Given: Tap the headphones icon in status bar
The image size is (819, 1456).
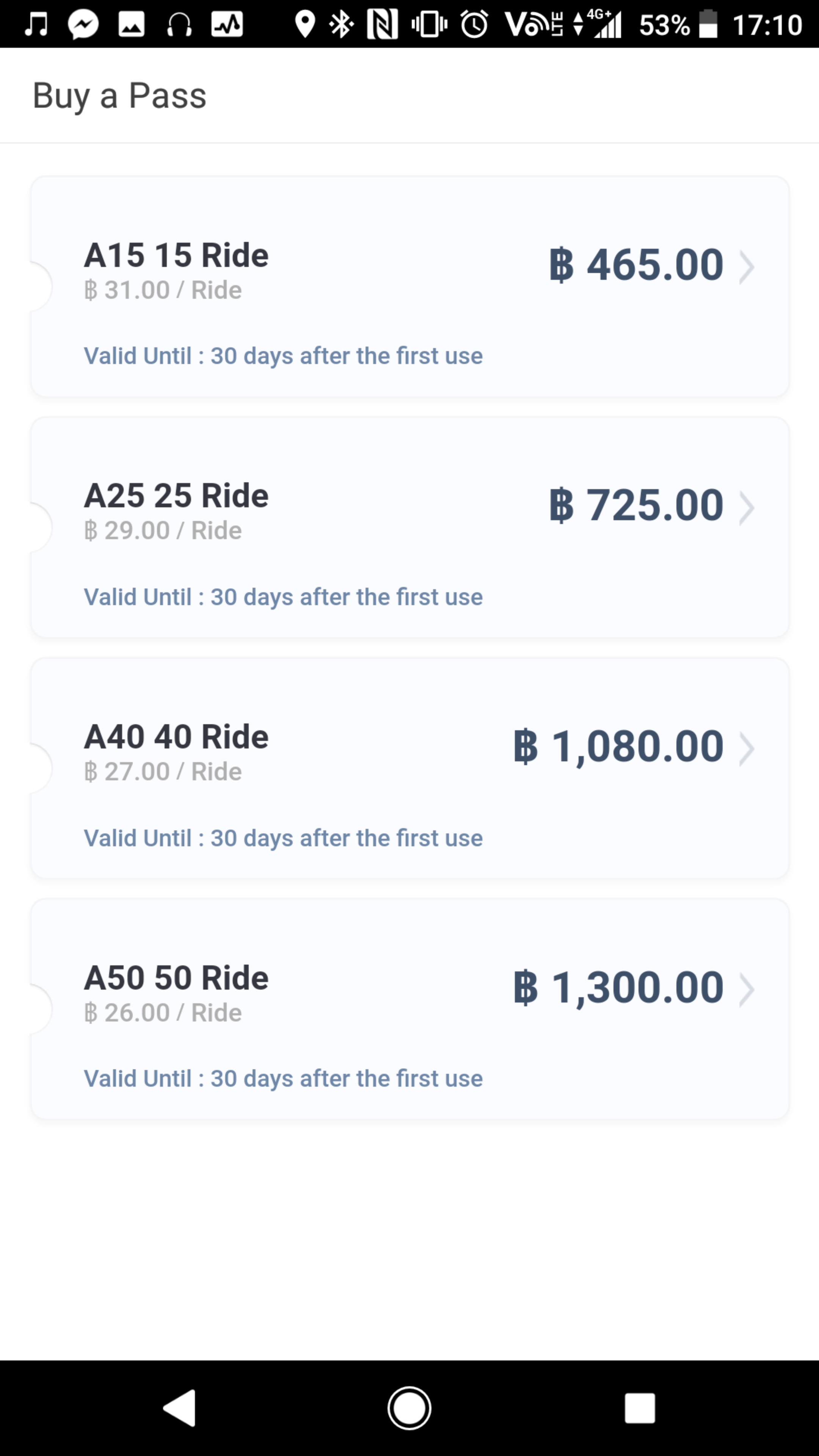Looking at the screenshot, I should (179, 24).
